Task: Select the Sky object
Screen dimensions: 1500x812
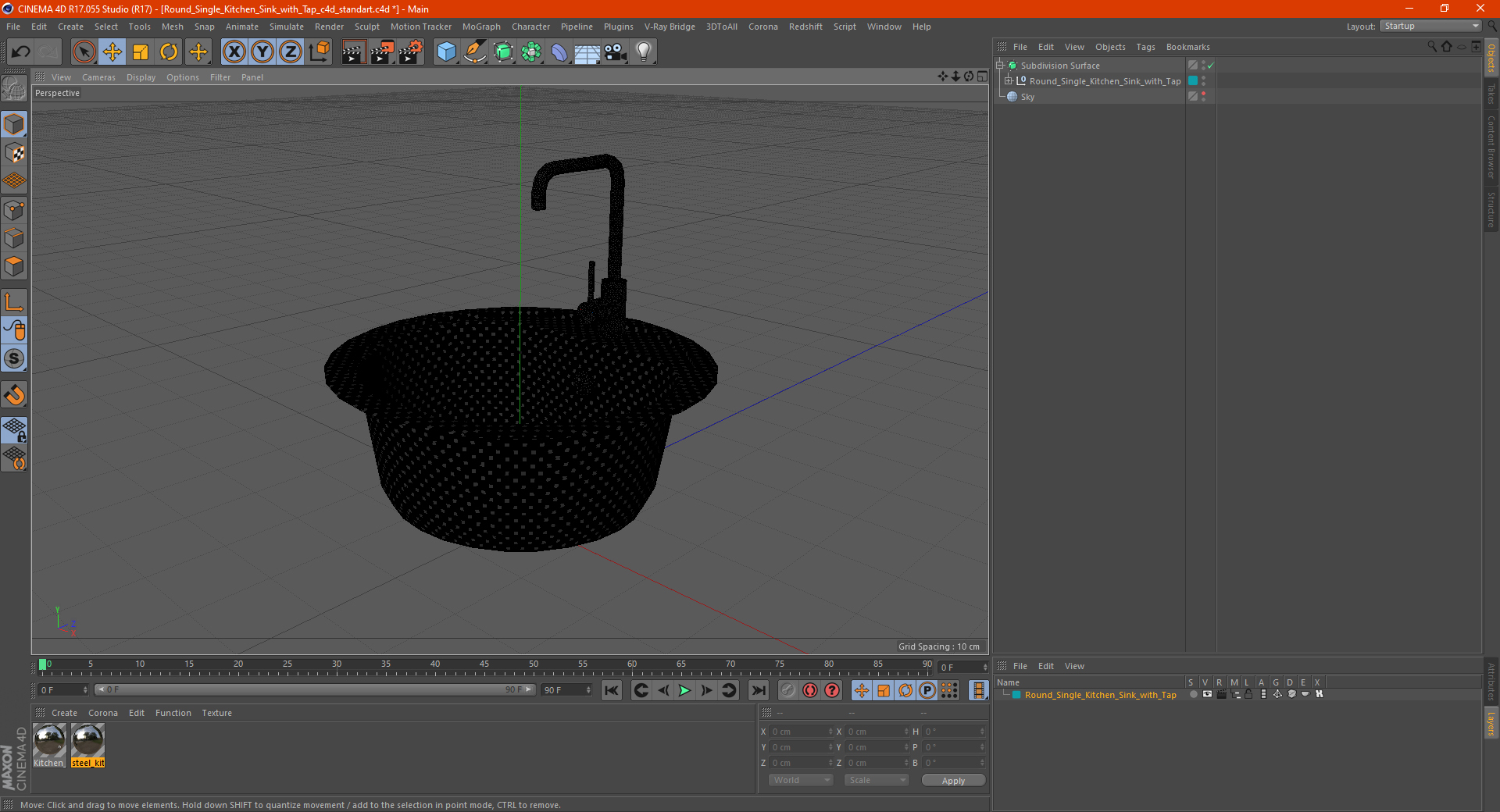Action: click(1027, 97)
